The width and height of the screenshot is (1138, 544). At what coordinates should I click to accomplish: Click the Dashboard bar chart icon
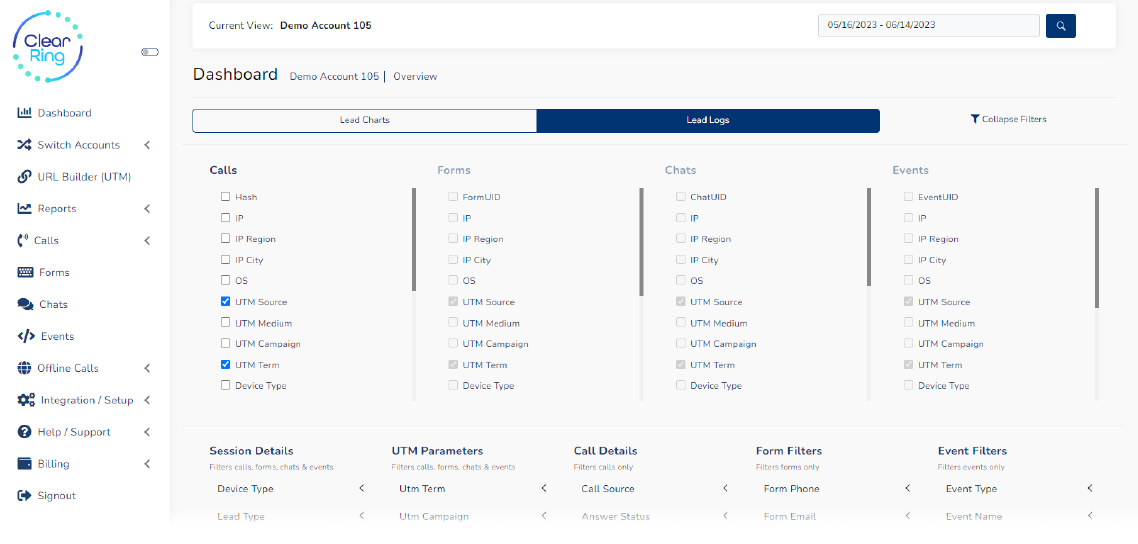coord(25,113)
